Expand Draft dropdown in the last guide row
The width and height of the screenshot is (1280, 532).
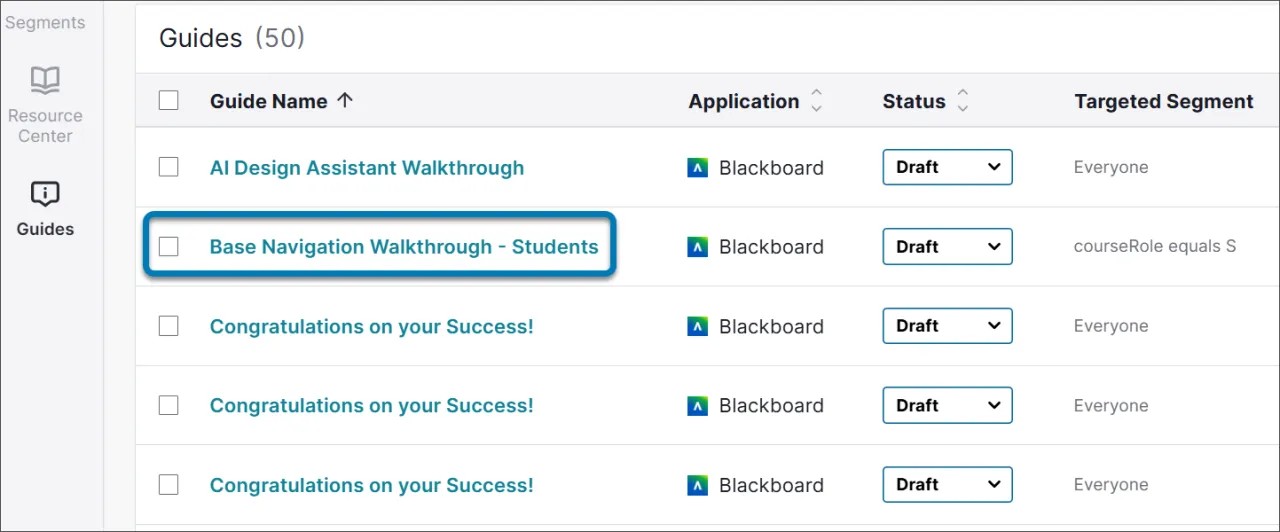947,485
